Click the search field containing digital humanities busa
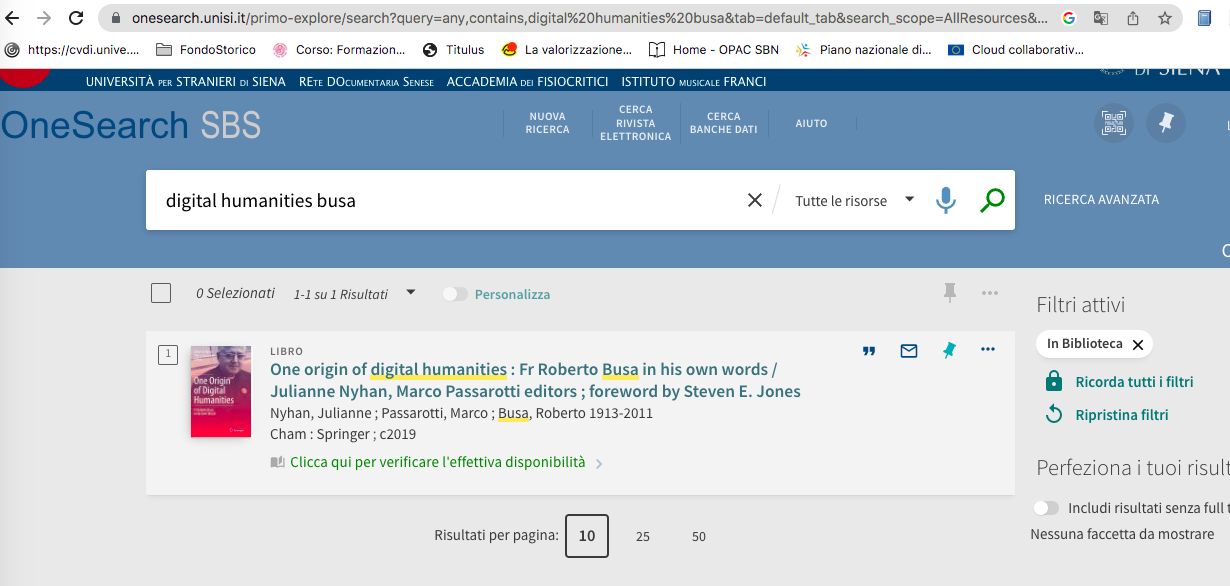Viewport: 1230px width, 586px height. pyautogui.click(x=450, y=200)
